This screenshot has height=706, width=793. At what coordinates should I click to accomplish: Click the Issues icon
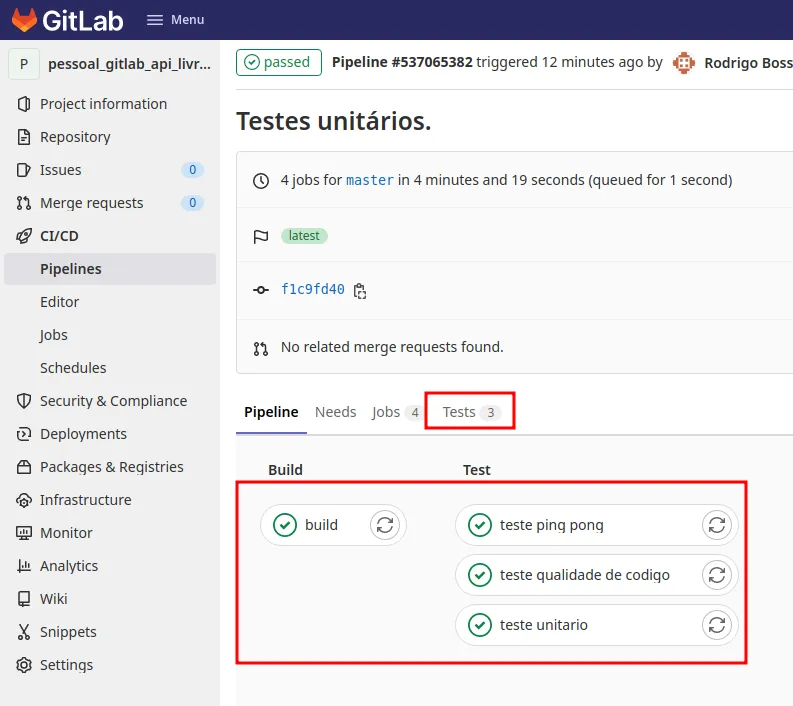point(24,170)
